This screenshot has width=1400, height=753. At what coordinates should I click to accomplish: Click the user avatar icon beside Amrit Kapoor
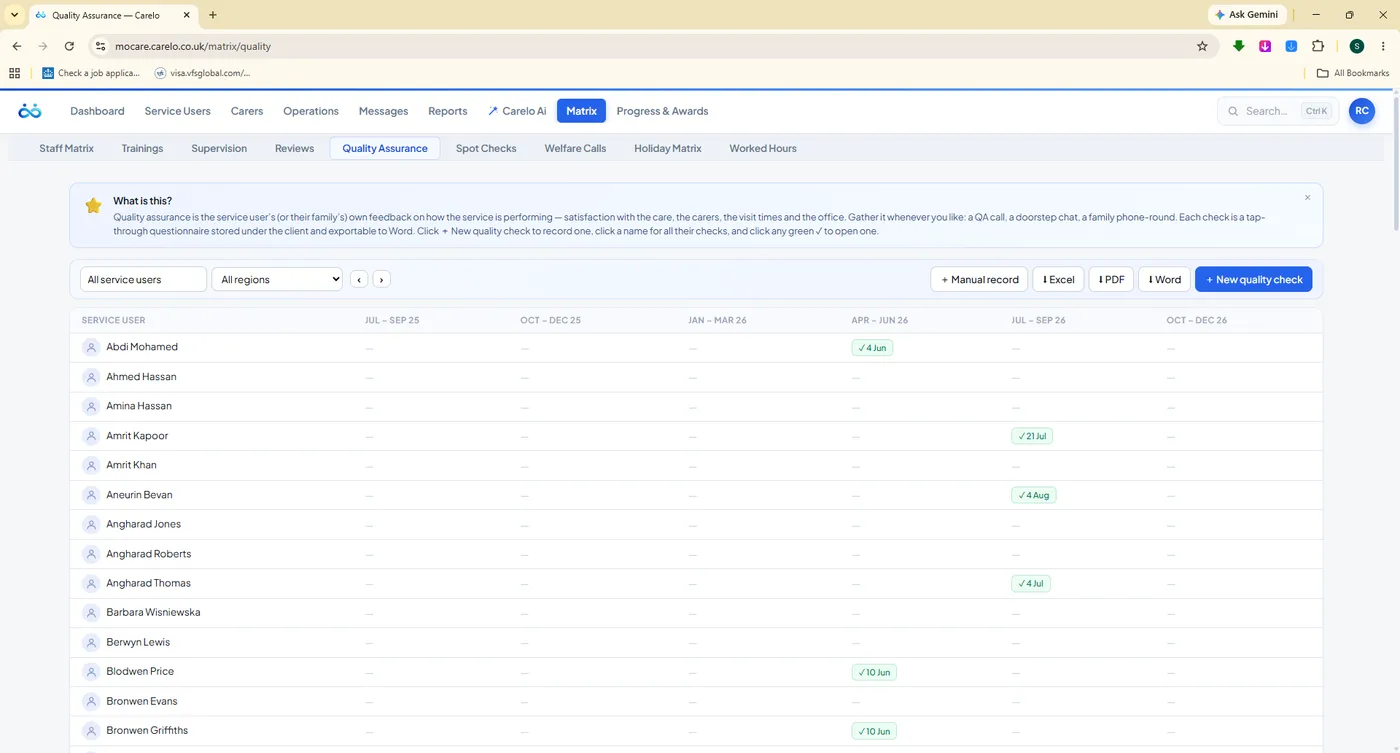(x=91, y=436)
